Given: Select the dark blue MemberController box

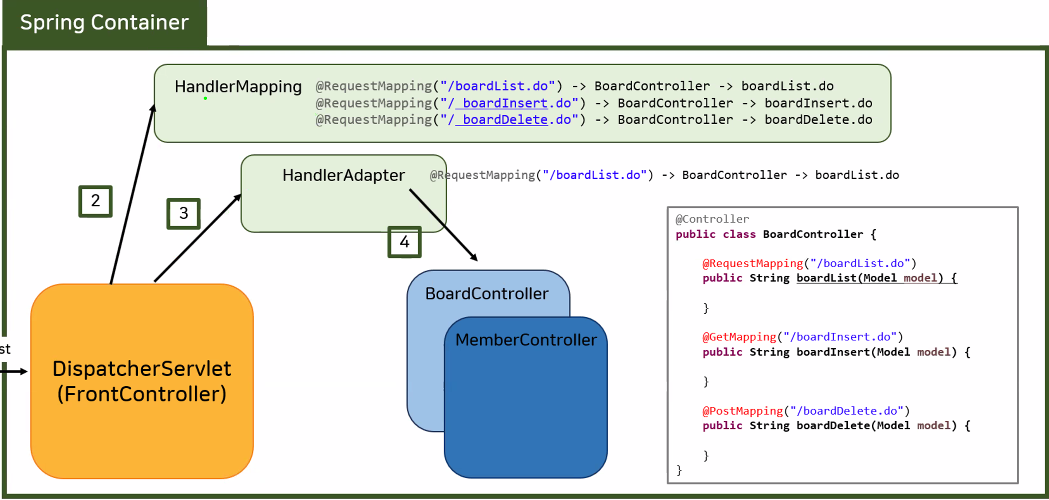Looking at the screenshot, I should (x=526, y=398).
